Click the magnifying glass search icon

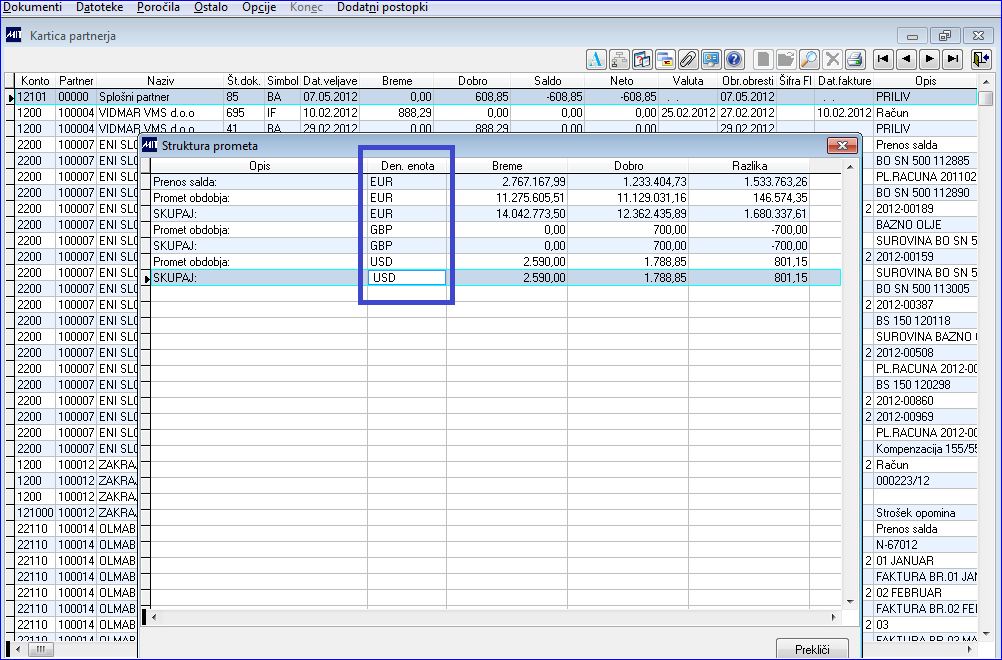pyautogui.click(x=810, y=59)
